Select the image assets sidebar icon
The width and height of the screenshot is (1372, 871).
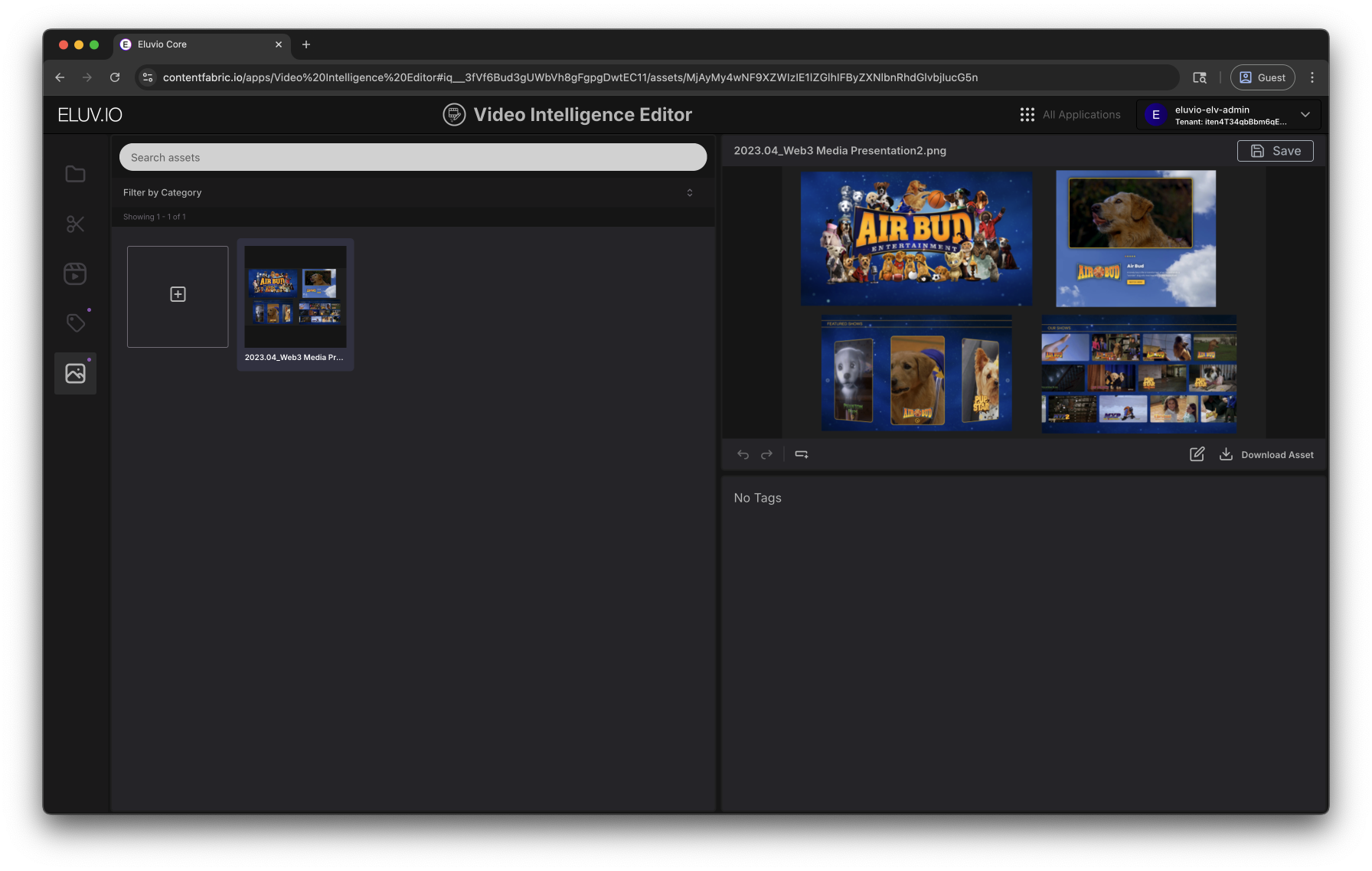pyautogui.click(x=75, y=373)
